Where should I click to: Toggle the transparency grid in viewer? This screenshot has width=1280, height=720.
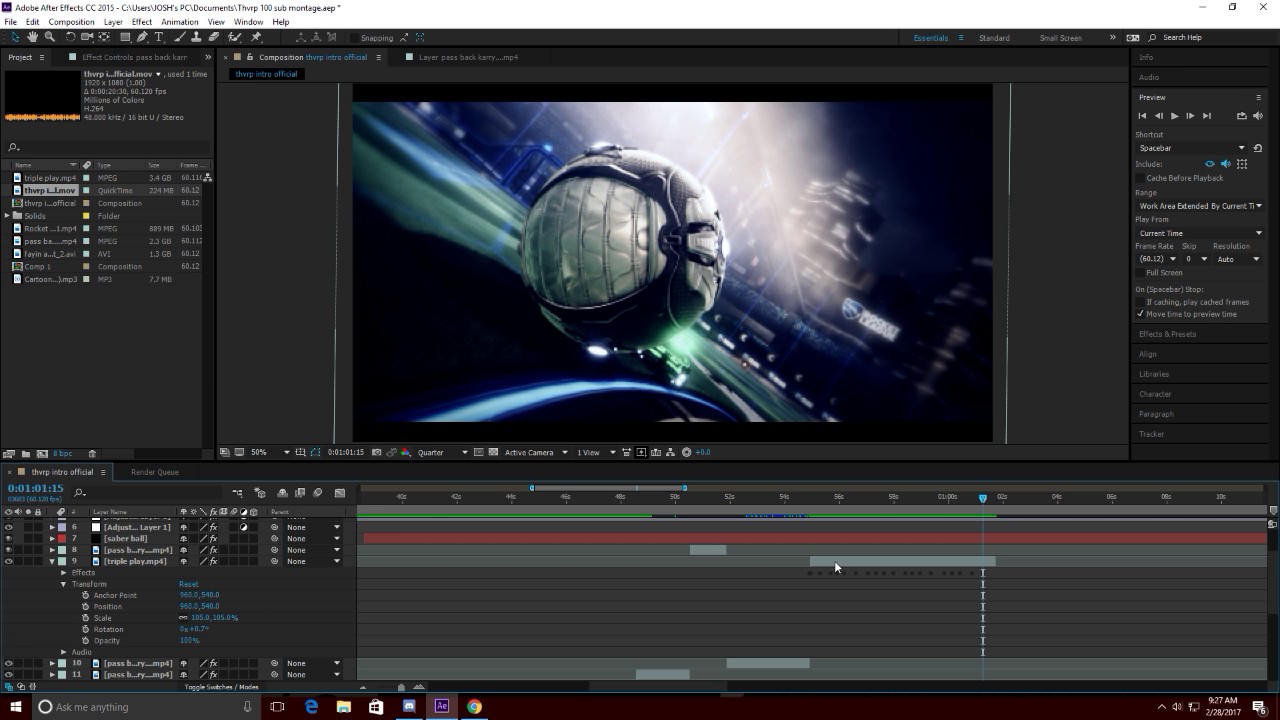tap(493, 452)
